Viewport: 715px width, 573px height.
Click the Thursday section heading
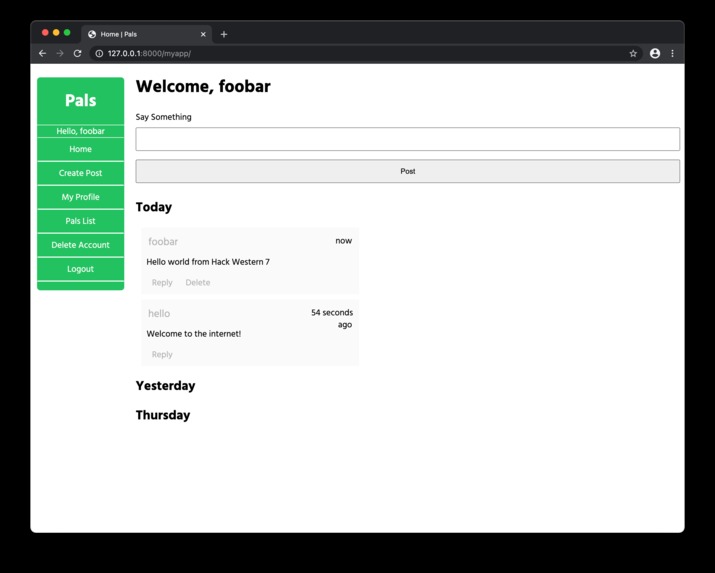(163, 415)
